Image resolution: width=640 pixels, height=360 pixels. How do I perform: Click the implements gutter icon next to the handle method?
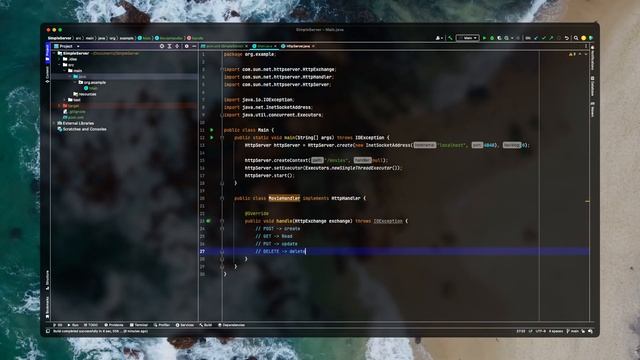pyautogui.click(x=209, y=221)
